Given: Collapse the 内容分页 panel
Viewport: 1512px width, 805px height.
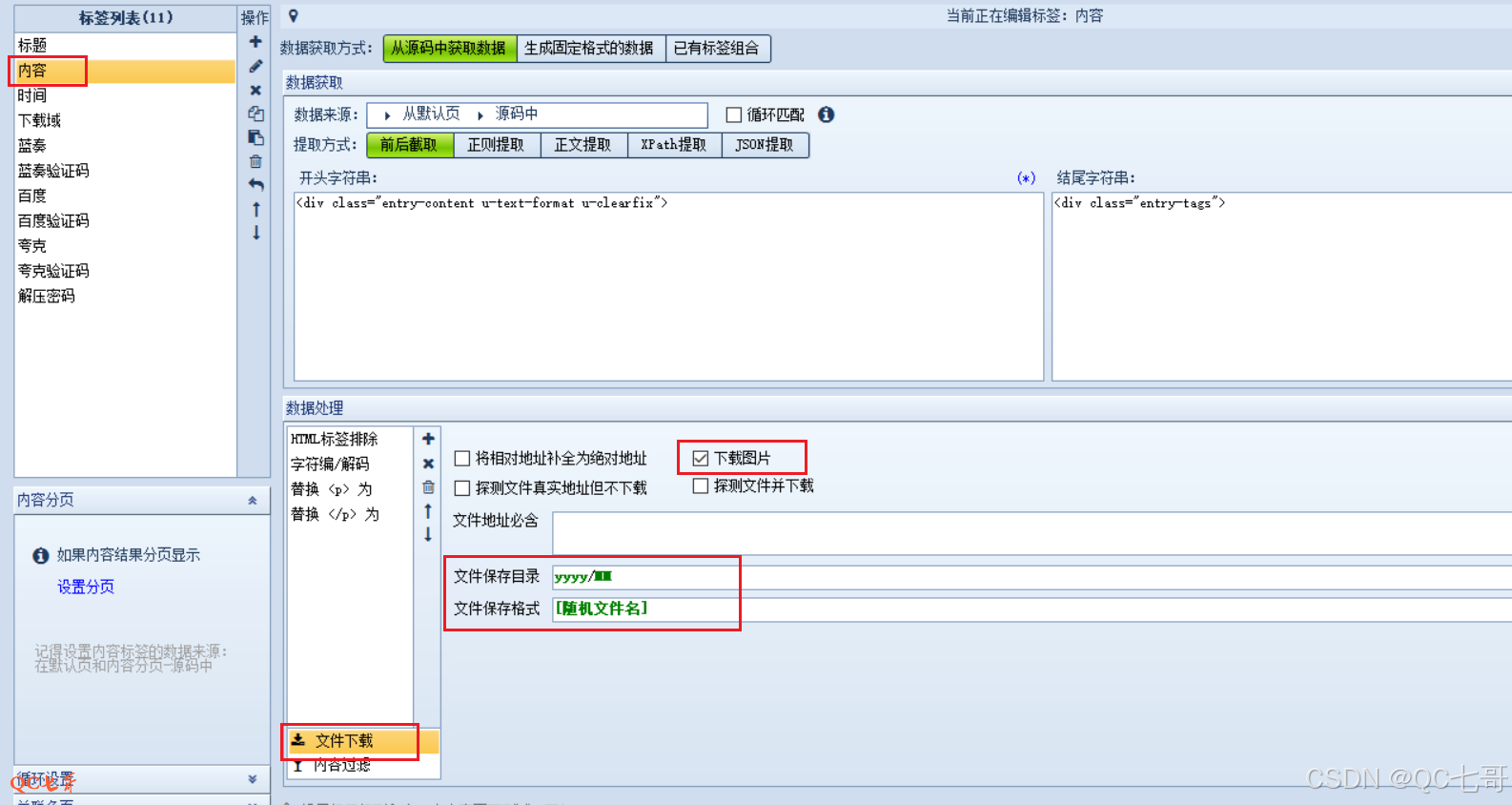Looking at the screenshot, I should [x=252, y=501].
